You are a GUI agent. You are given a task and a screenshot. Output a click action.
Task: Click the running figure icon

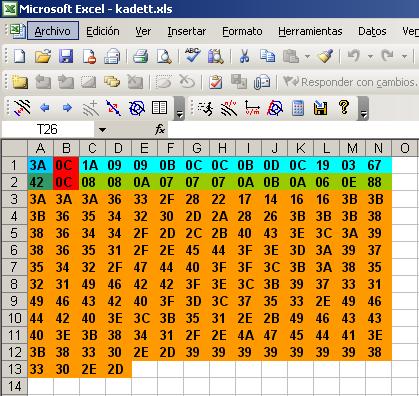(205, 108)
